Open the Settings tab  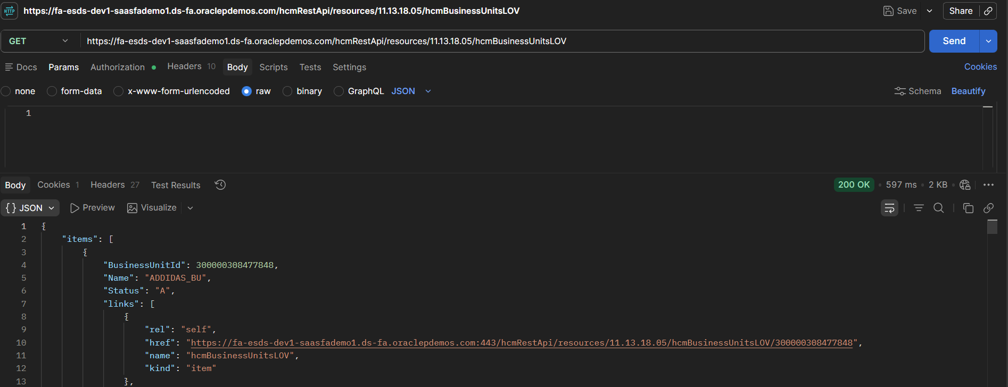pyautogui.click(x=349, y=67)
